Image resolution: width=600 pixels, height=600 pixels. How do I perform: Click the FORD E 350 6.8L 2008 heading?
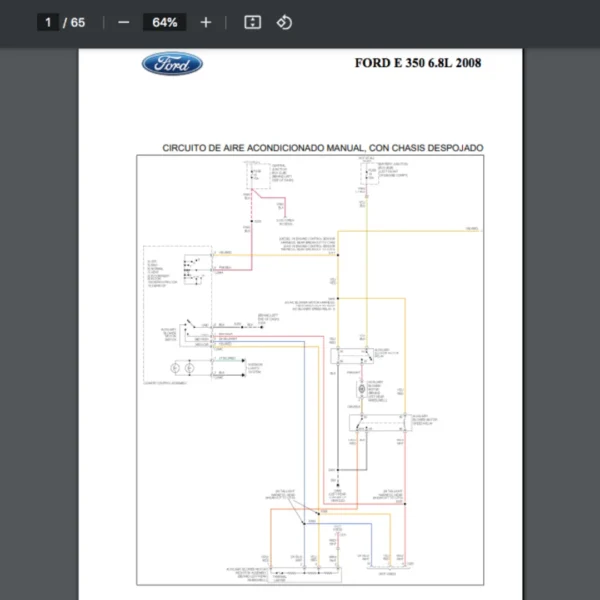(417, 63)
